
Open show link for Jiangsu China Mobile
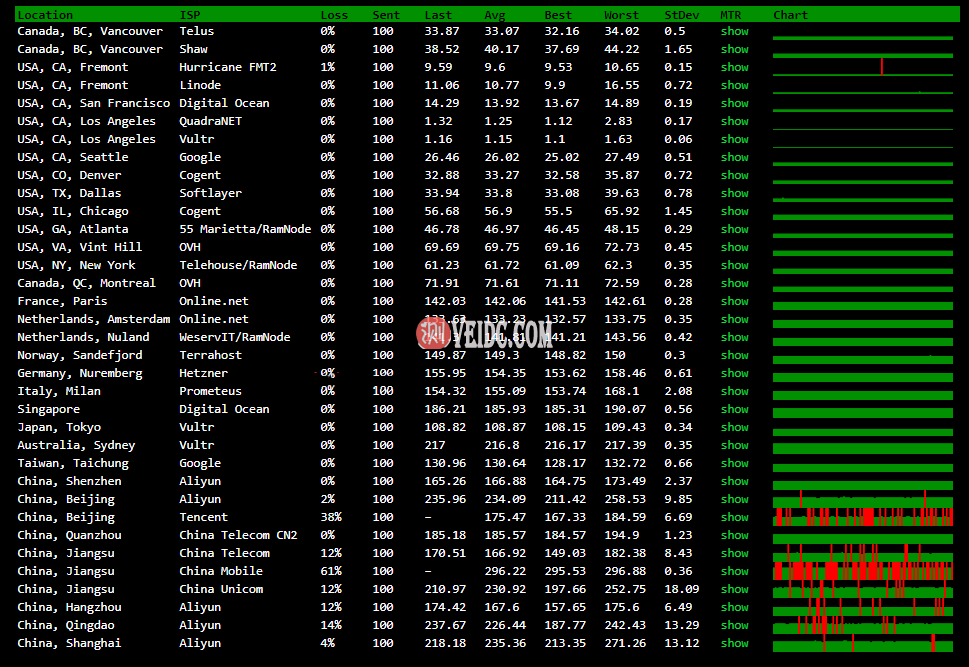[734, 571]
